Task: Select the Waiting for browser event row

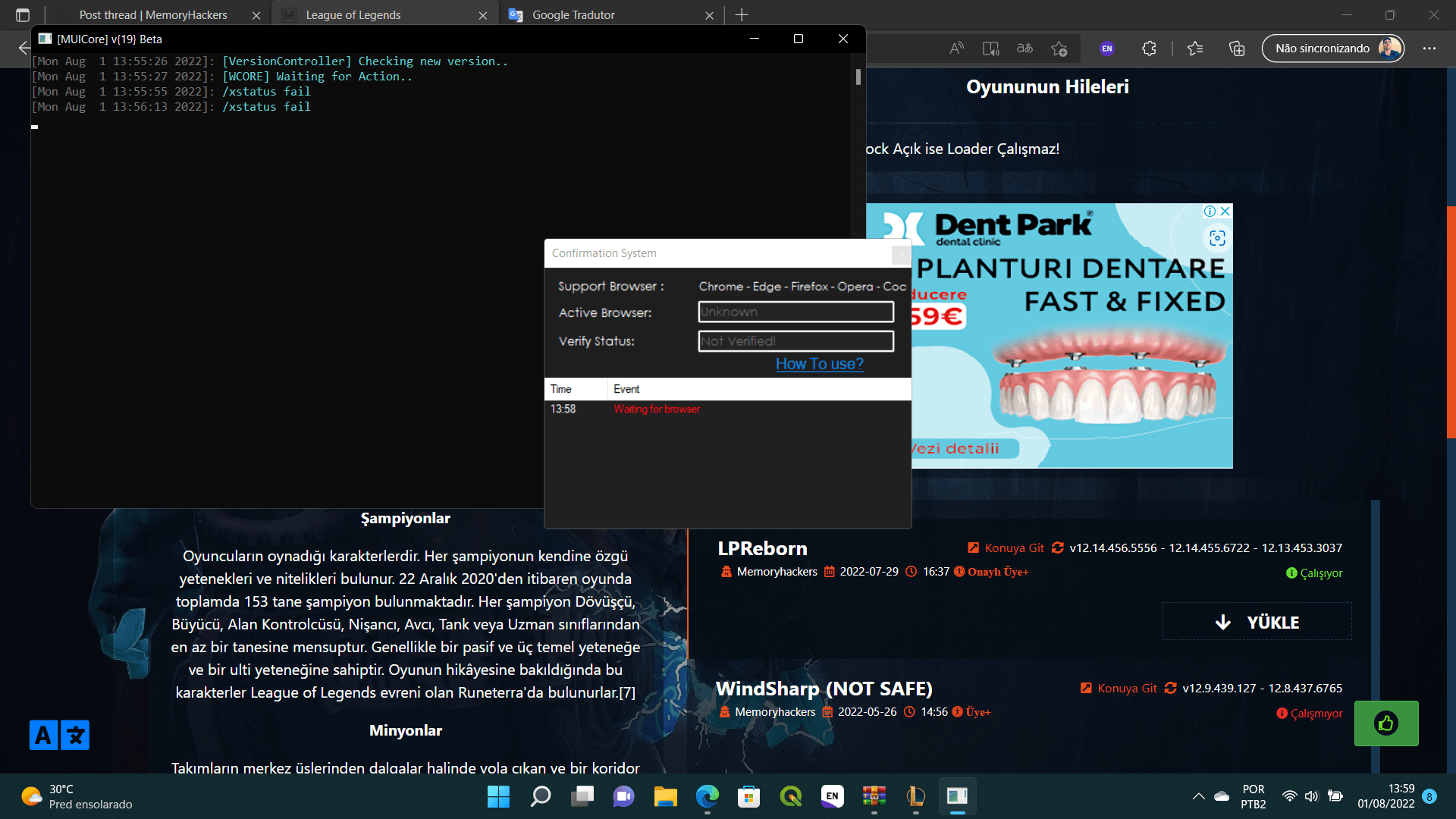Action: click(x=728, y=409)
